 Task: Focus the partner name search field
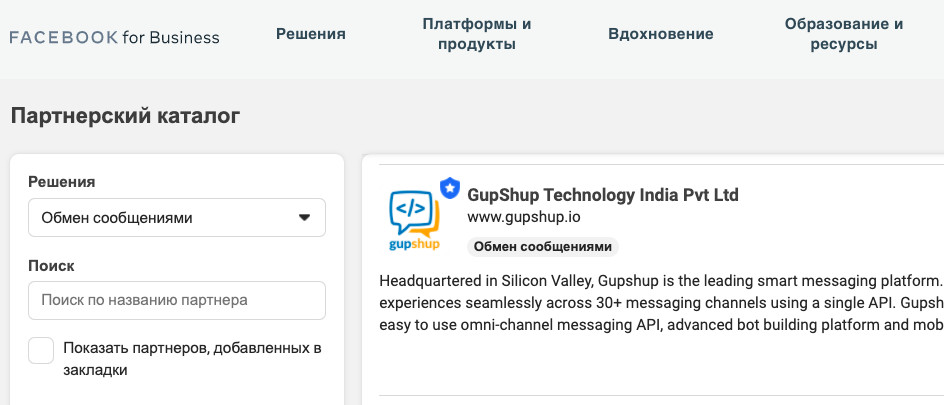177,300
